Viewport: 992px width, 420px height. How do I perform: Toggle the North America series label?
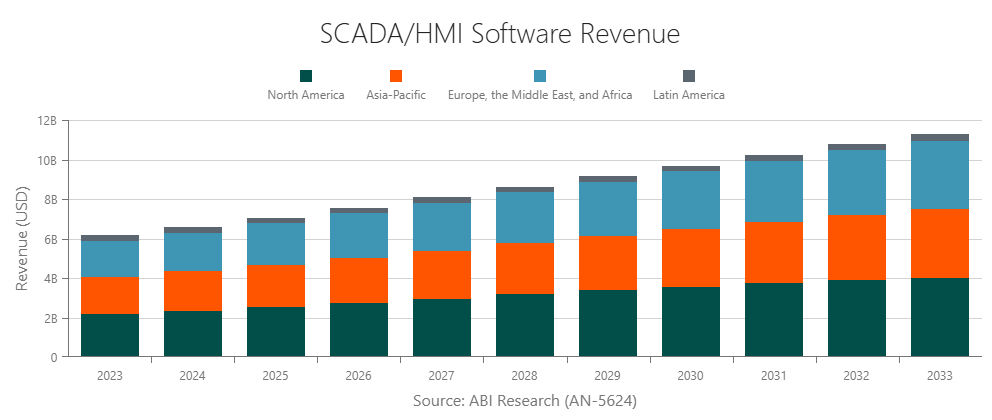pos(306,95)
